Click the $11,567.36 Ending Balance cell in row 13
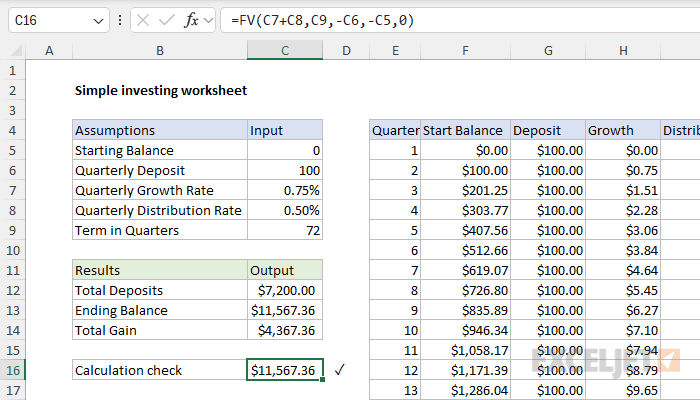This screenshot has height=400, width=700. tap(285, 310)
